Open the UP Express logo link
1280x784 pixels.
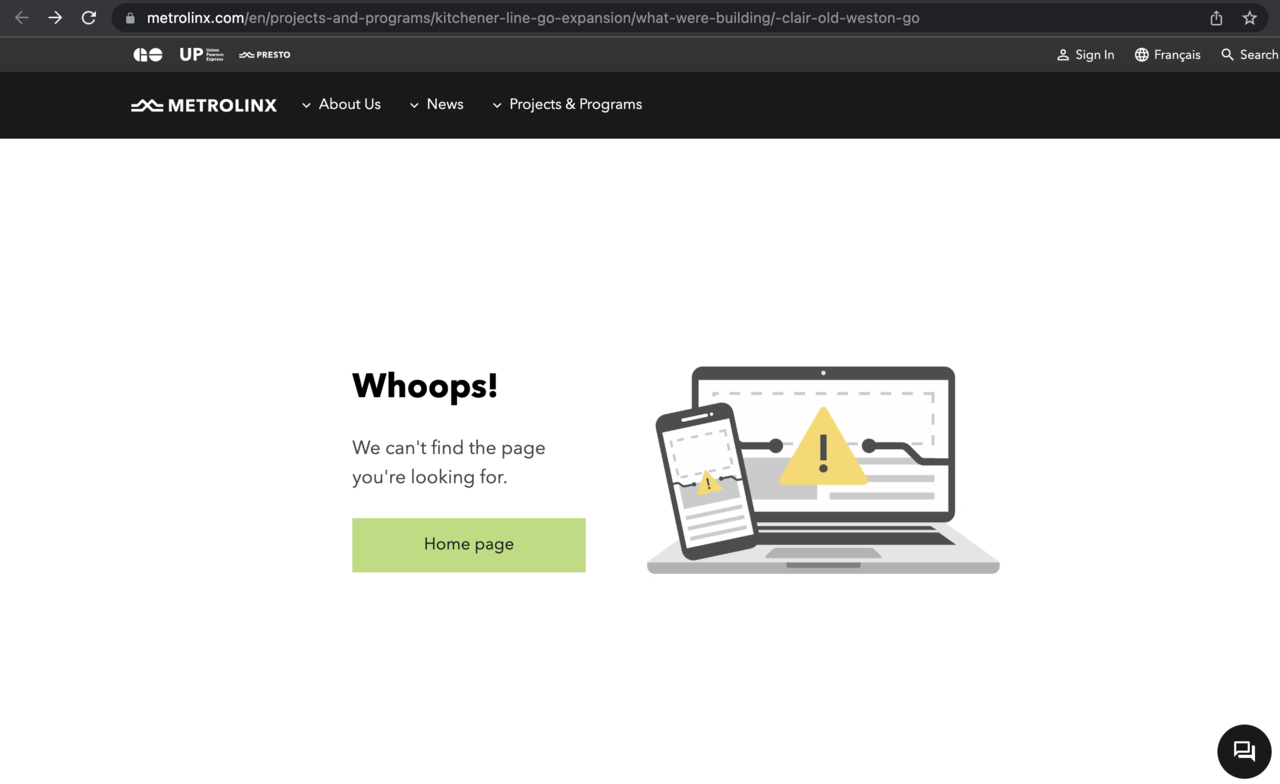click(x=201, y=55)
